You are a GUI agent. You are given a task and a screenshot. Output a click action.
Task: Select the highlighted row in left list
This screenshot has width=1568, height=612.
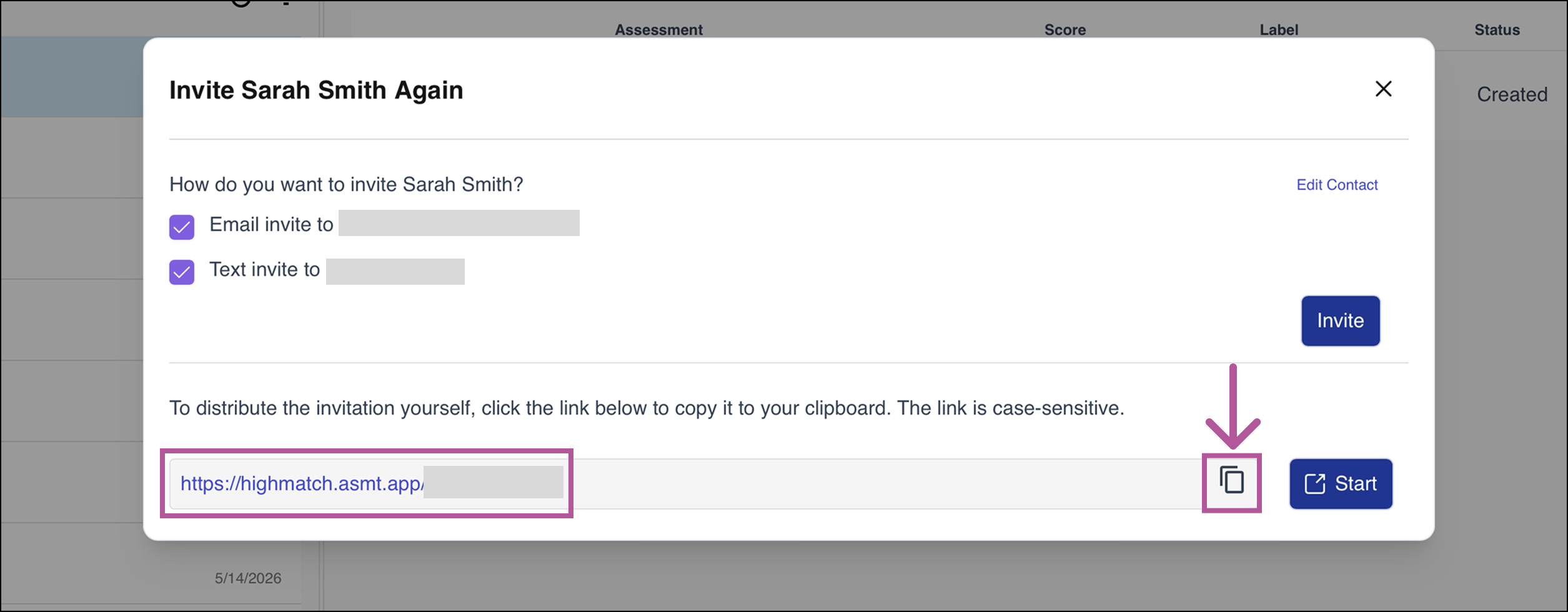point(72,77)
